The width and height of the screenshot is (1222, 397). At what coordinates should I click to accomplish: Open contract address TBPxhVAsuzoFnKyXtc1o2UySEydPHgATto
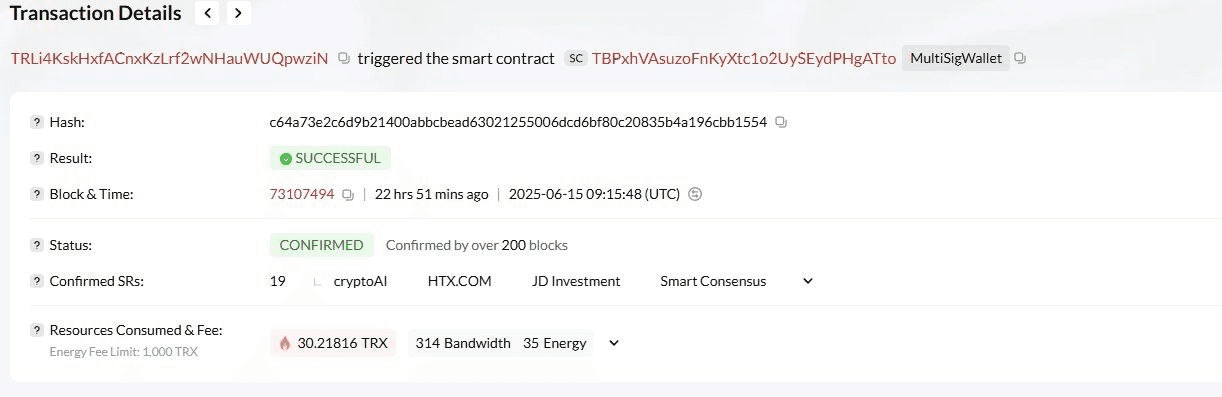744,58
